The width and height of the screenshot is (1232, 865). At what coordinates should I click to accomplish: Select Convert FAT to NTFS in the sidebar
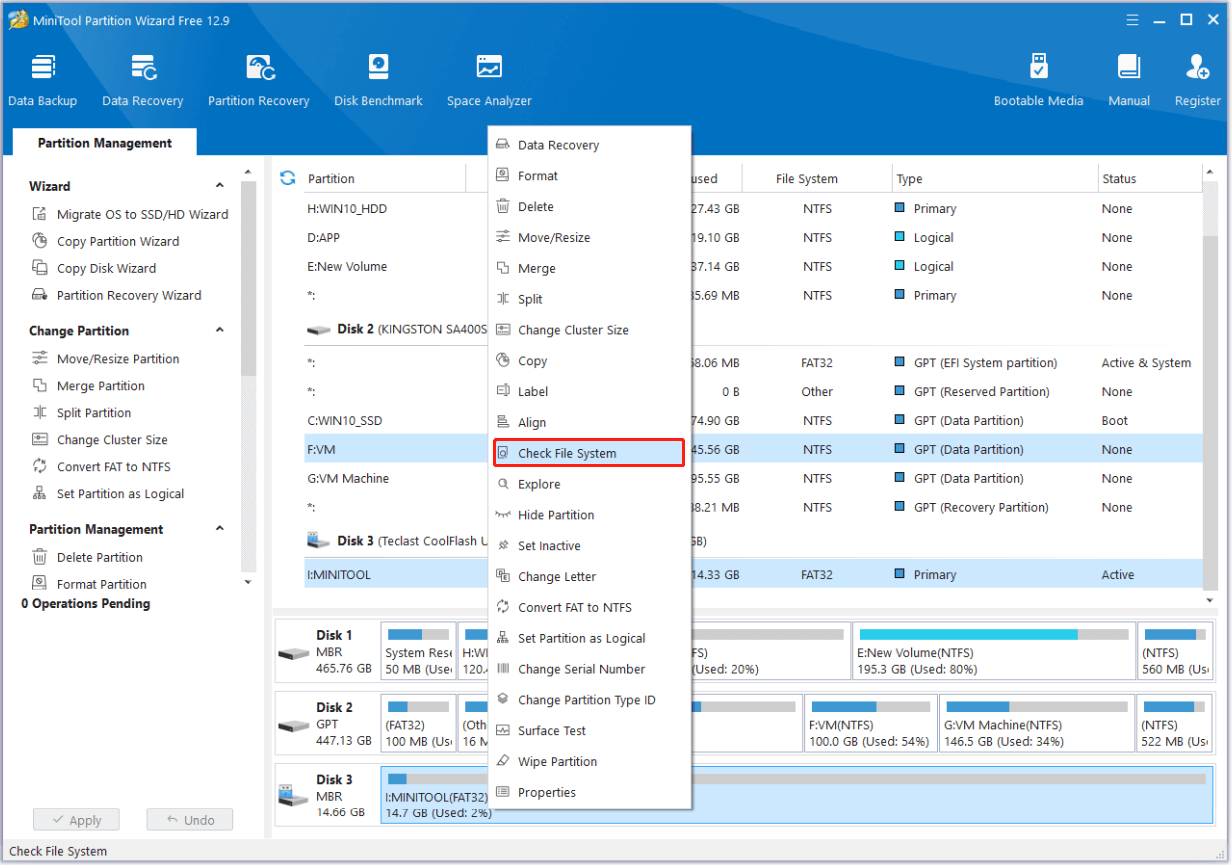[101, 467]
